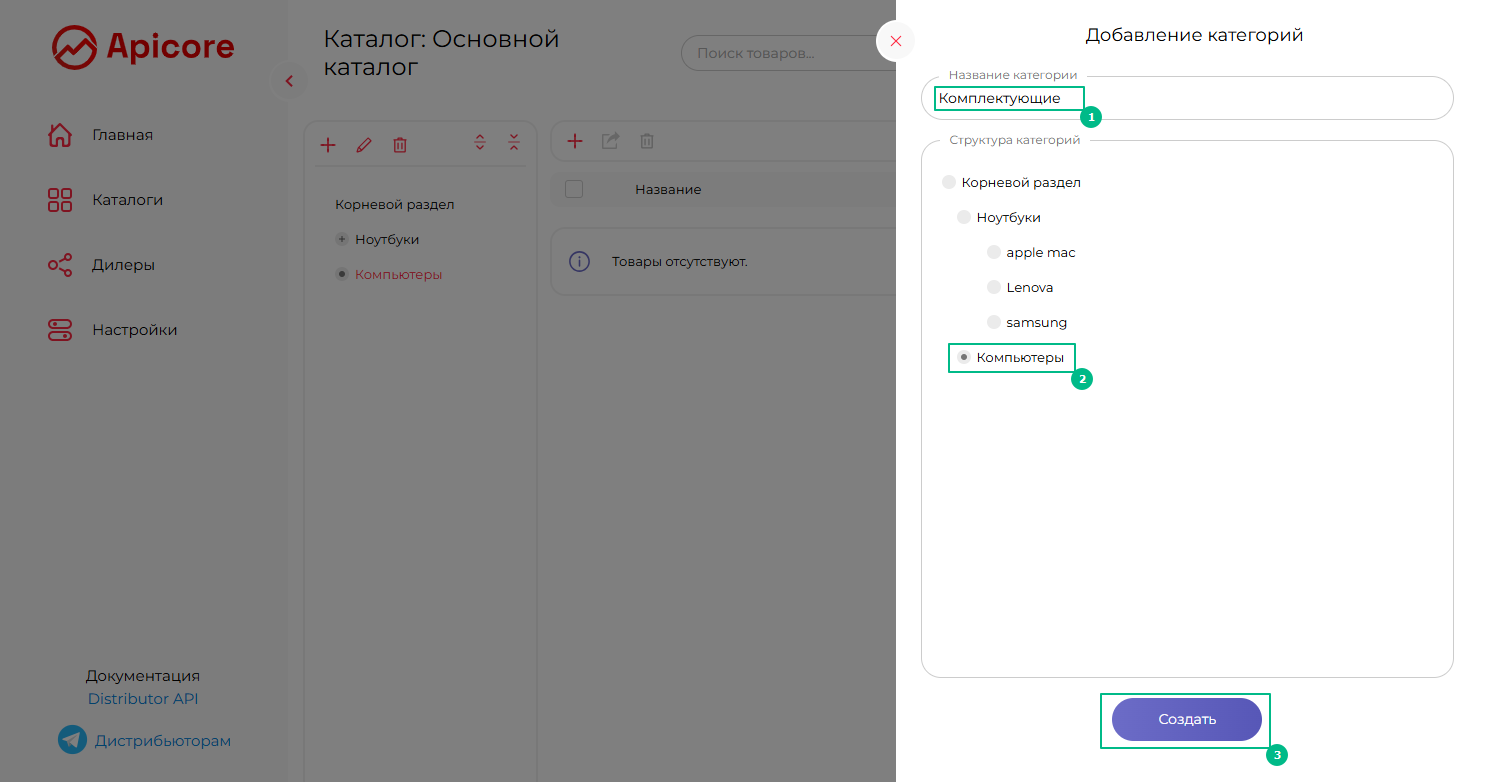The width and height of the screenshot is (1489, 782).
Task: Go to the Дилеры section
Action: pos(123,265)
